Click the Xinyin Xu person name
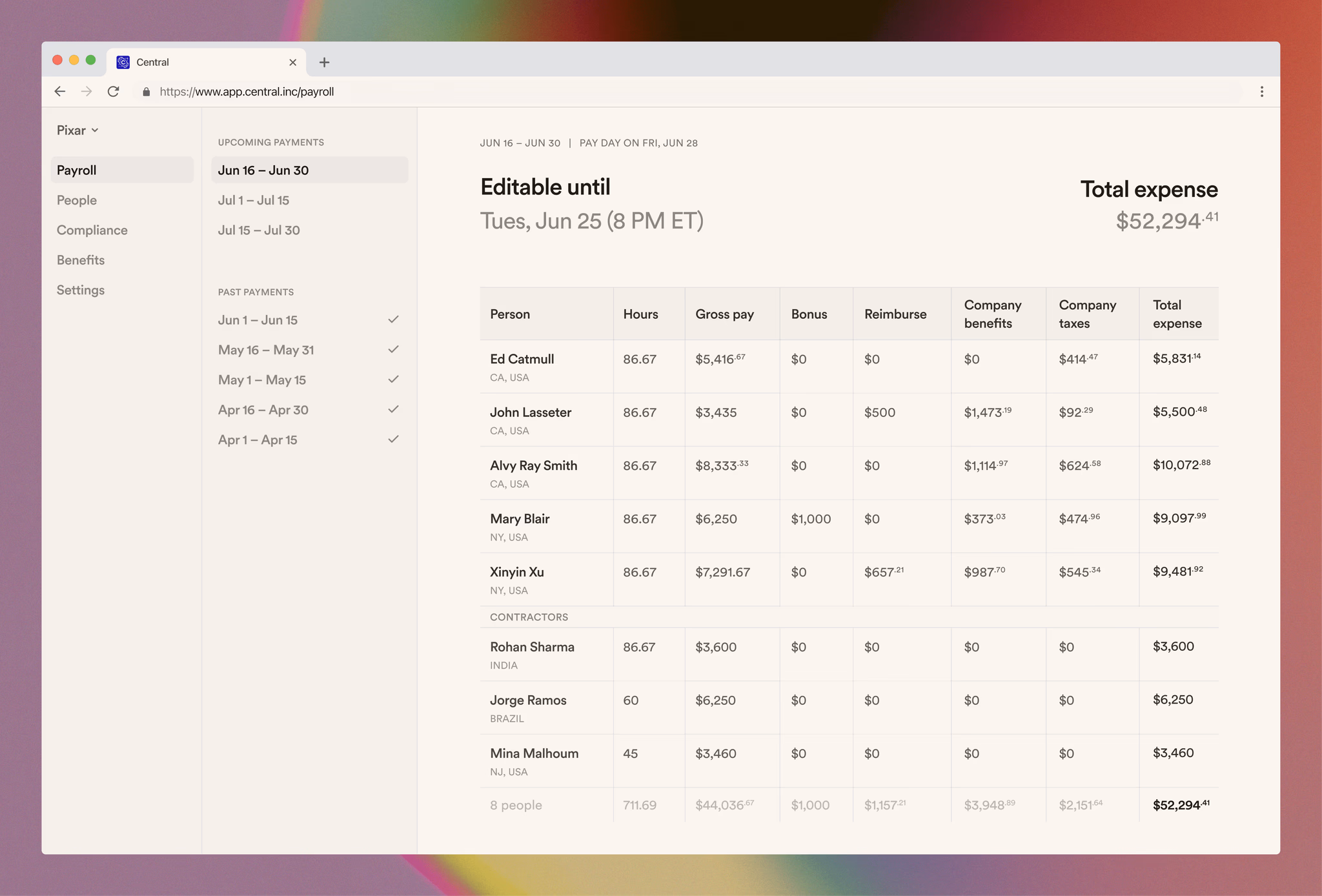Image resolution: width=1322 pixels, height=896 pixels. tap(516, 572)
